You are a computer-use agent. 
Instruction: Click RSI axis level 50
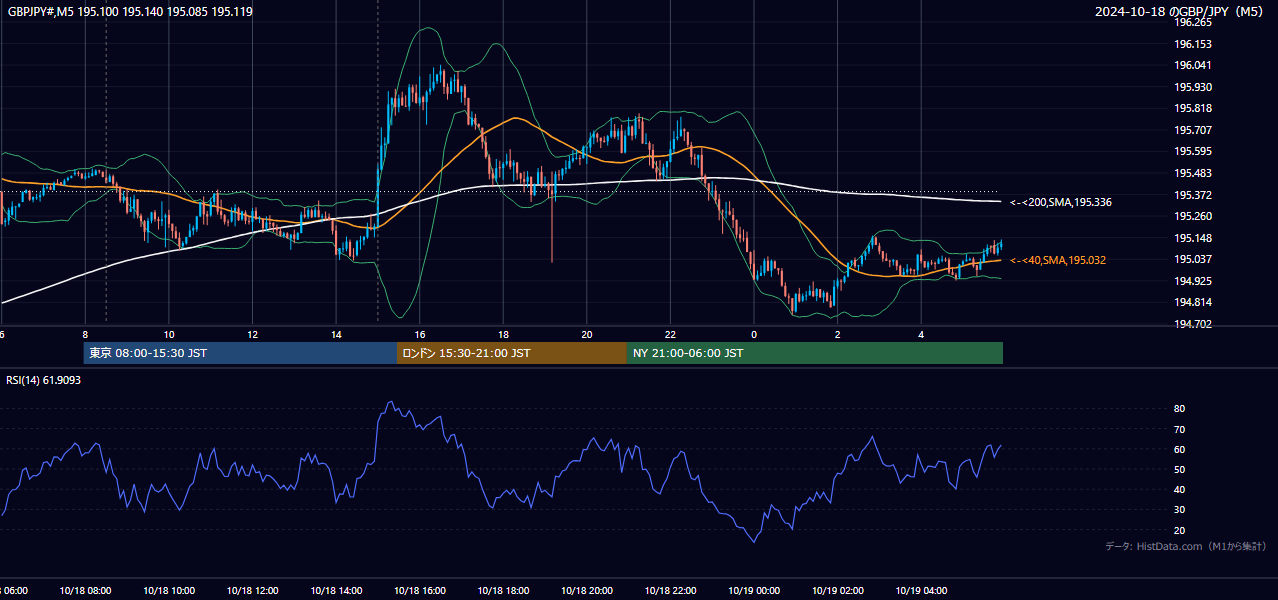[x=1179, y=469]
